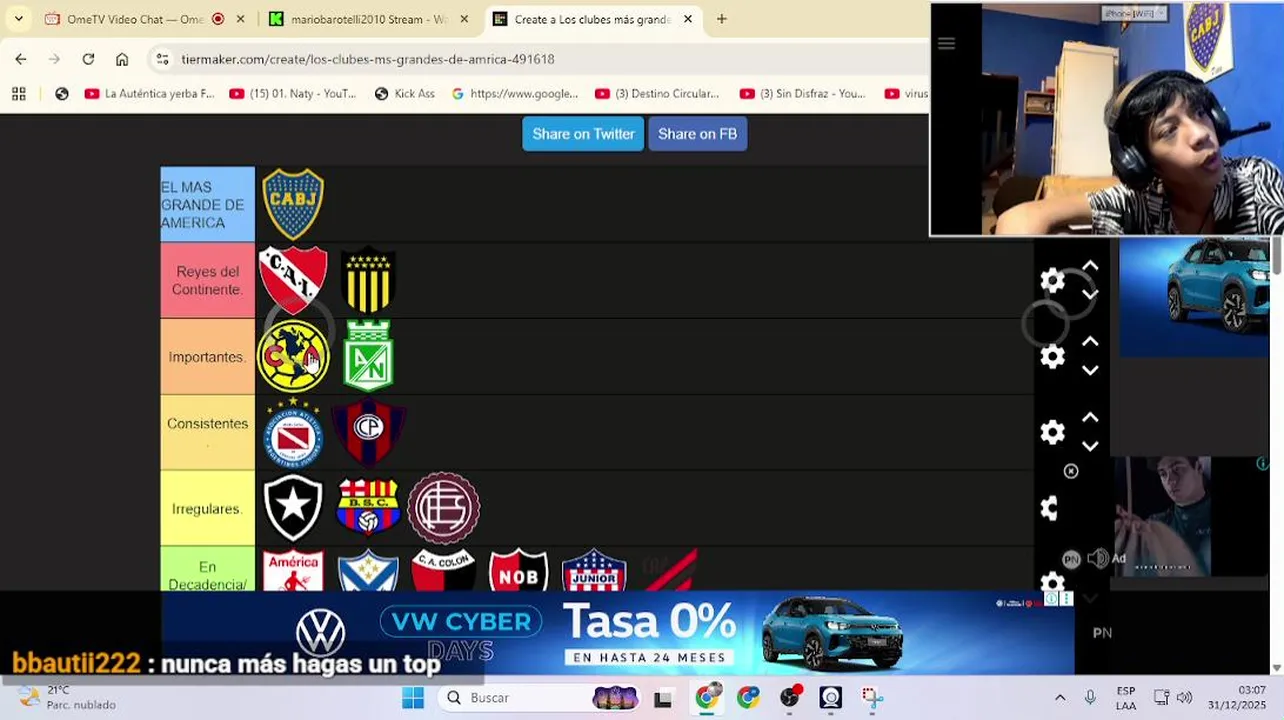This screenshot has height=720, width=1284.
Task: Open settings gear for Irregulares row
Action: coord(1050,508)
